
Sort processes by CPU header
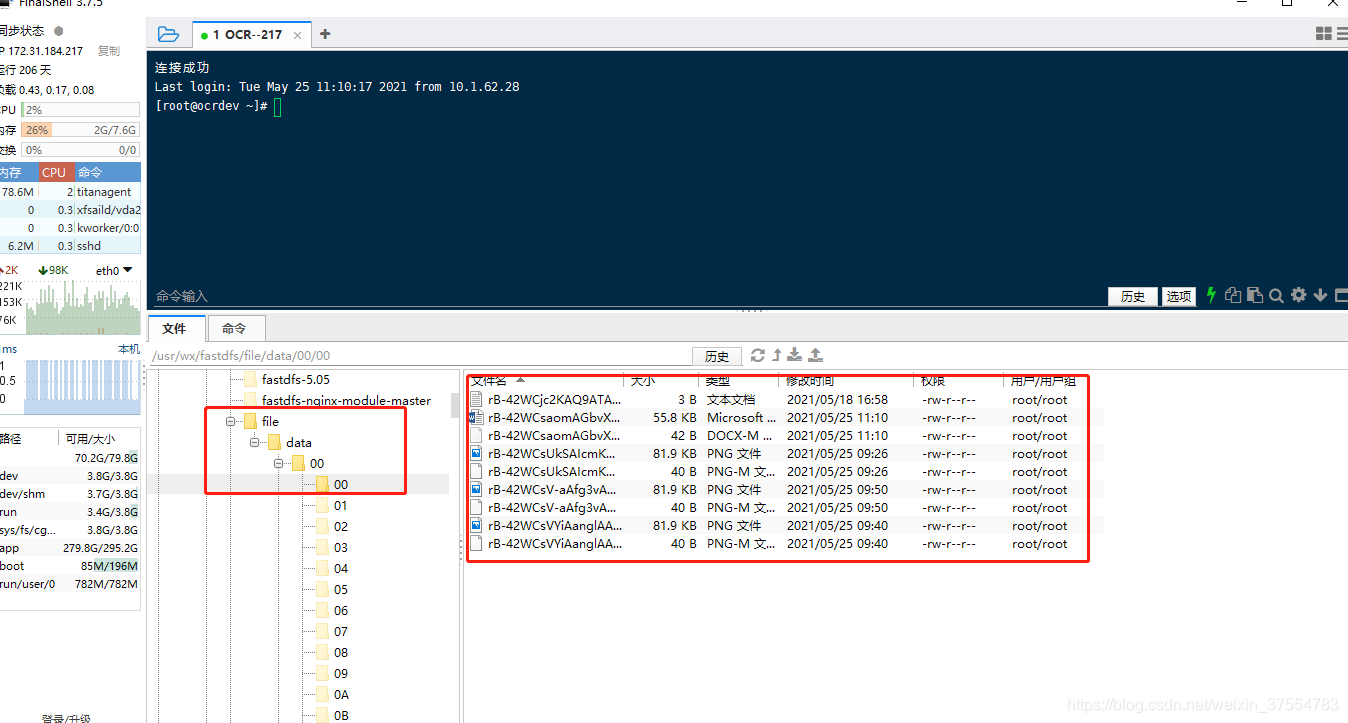[x=55, y=172]
